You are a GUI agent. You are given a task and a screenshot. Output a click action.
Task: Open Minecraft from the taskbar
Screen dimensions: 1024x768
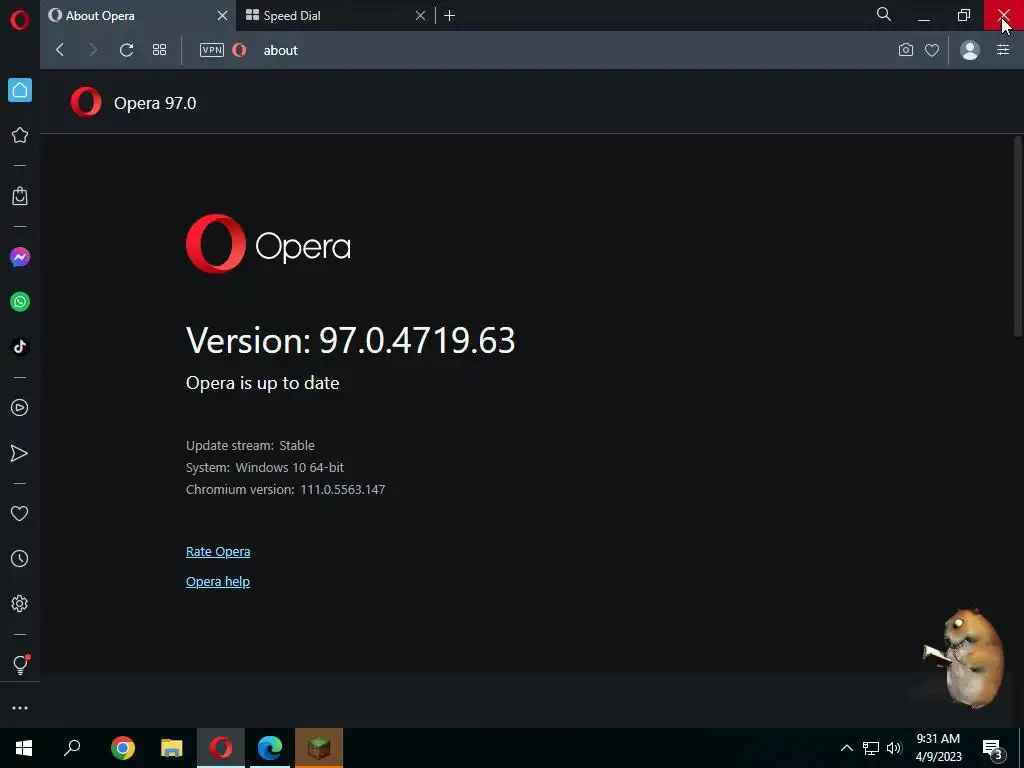(x=319, y=748)
